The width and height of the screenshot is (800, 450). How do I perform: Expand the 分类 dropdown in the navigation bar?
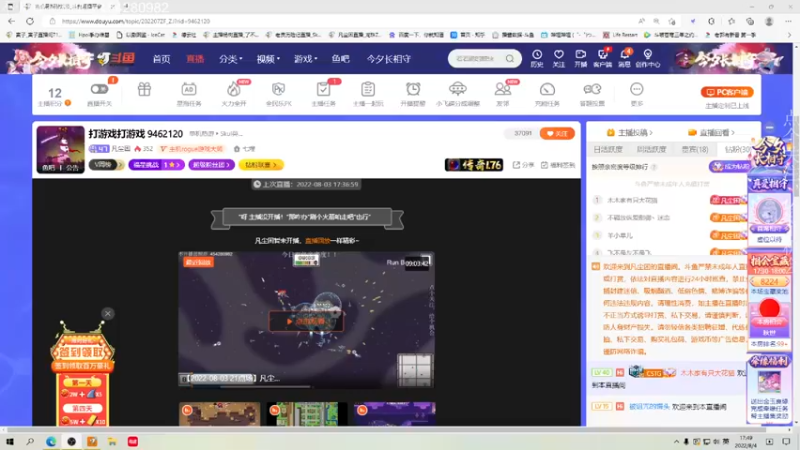point(231,59)
